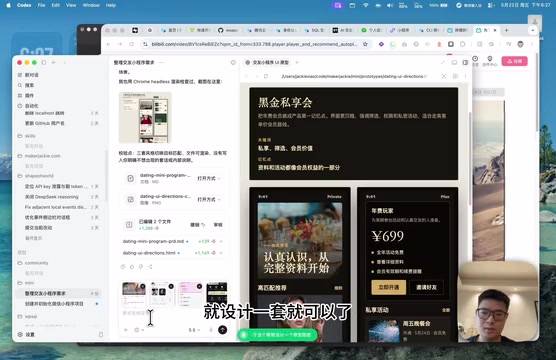556x360 pixels.
Task: Click the macOS Wi-Fi menu bar icon
Action: coord(366,5)
